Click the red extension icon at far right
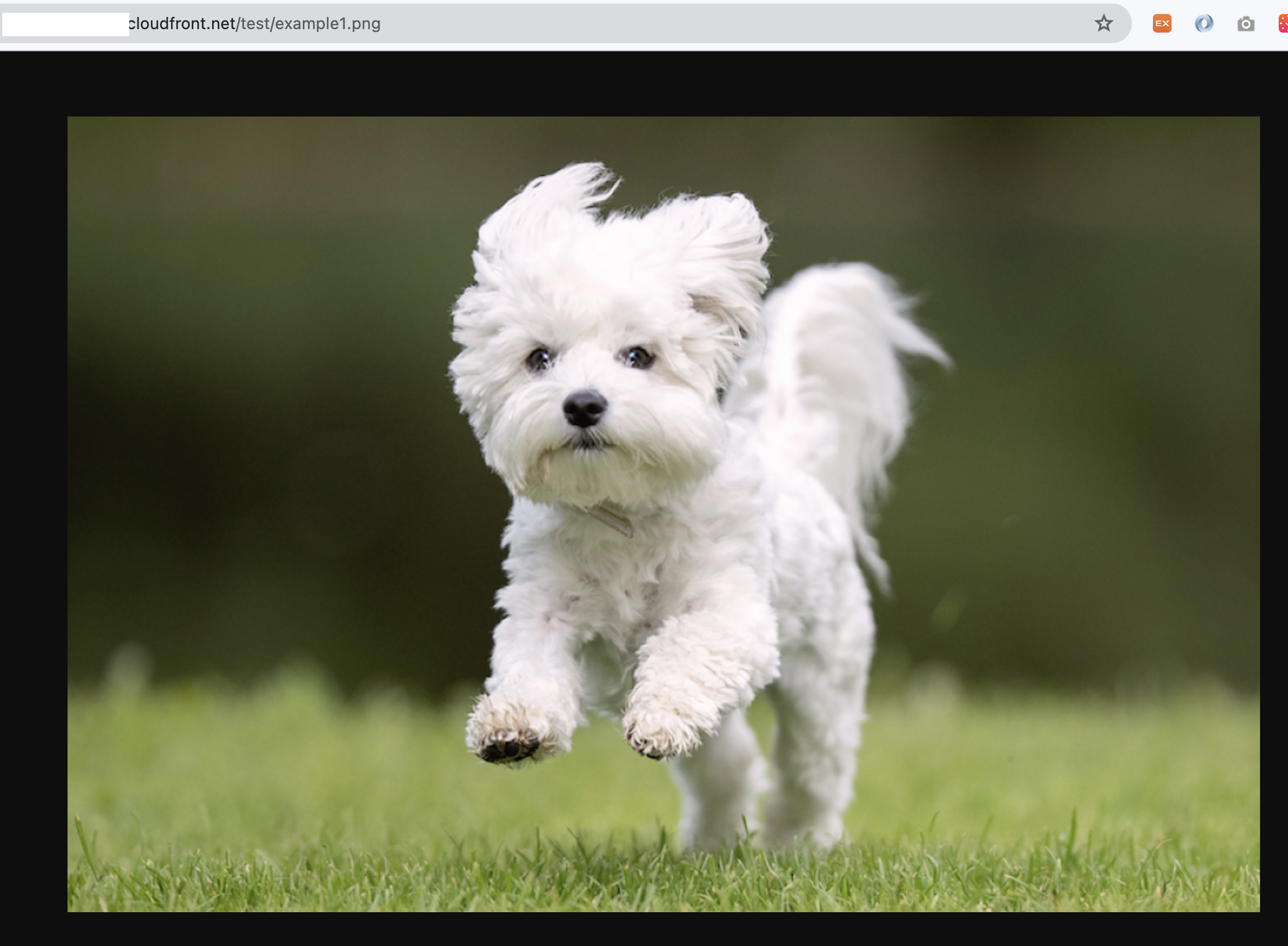 coord(1283,24)
